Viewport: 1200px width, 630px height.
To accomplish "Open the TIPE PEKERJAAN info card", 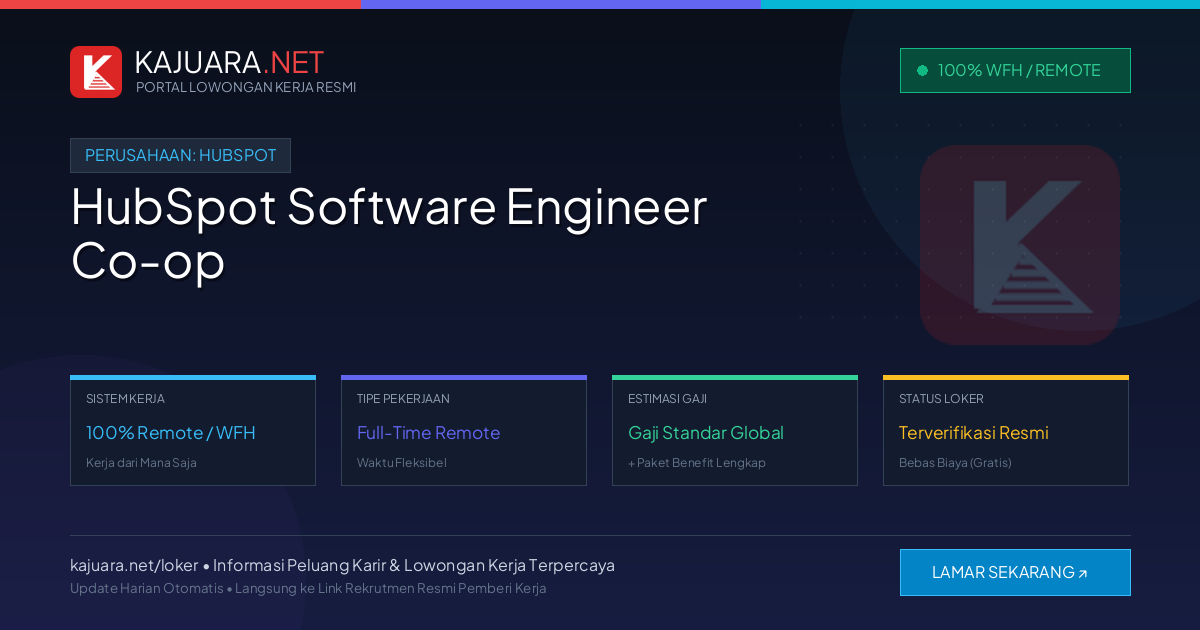I will click(464, 431).
